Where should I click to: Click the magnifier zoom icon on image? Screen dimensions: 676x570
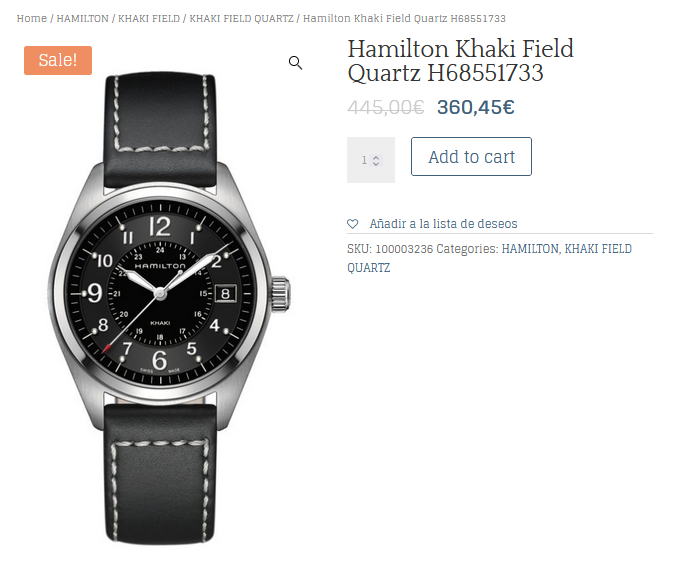(295, 63)
